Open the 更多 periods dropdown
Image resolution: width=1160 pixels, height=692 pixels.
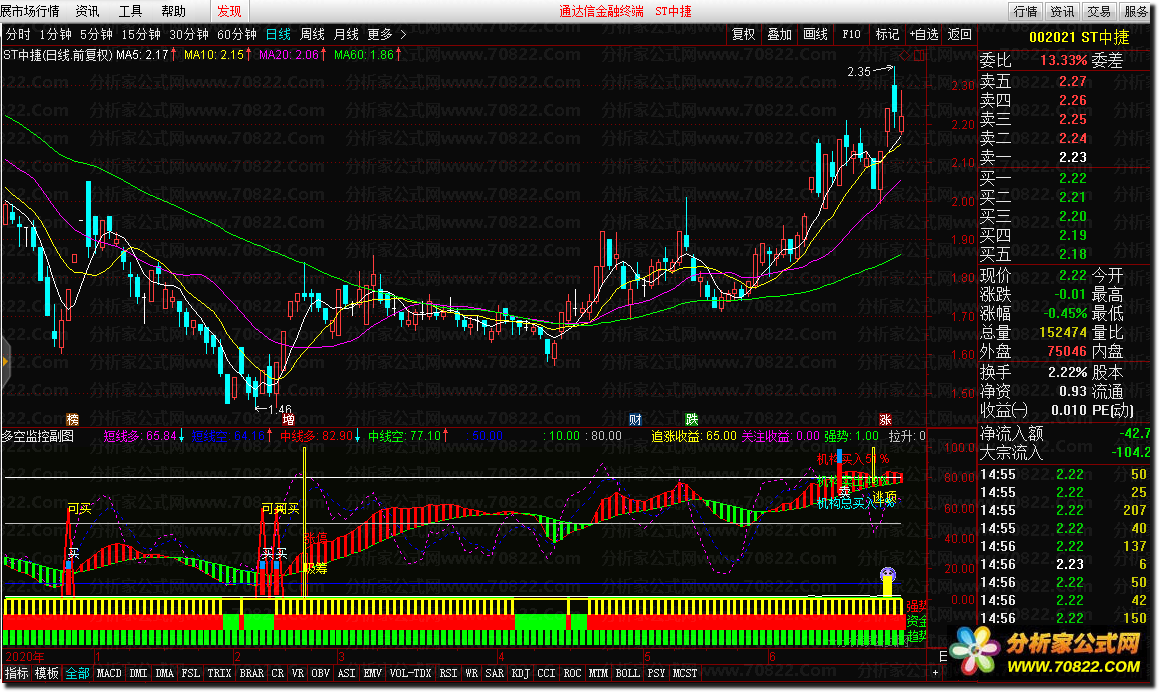387,34
